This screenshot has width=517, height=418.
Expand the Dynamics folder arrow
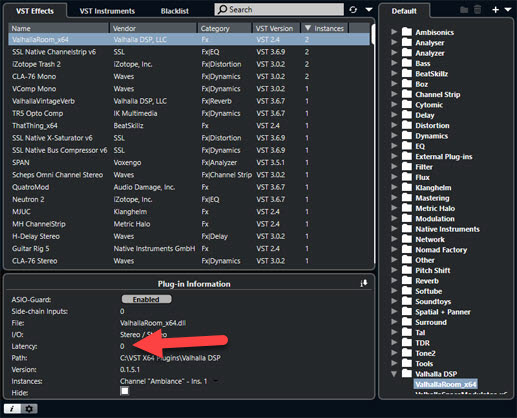point(394,135)
